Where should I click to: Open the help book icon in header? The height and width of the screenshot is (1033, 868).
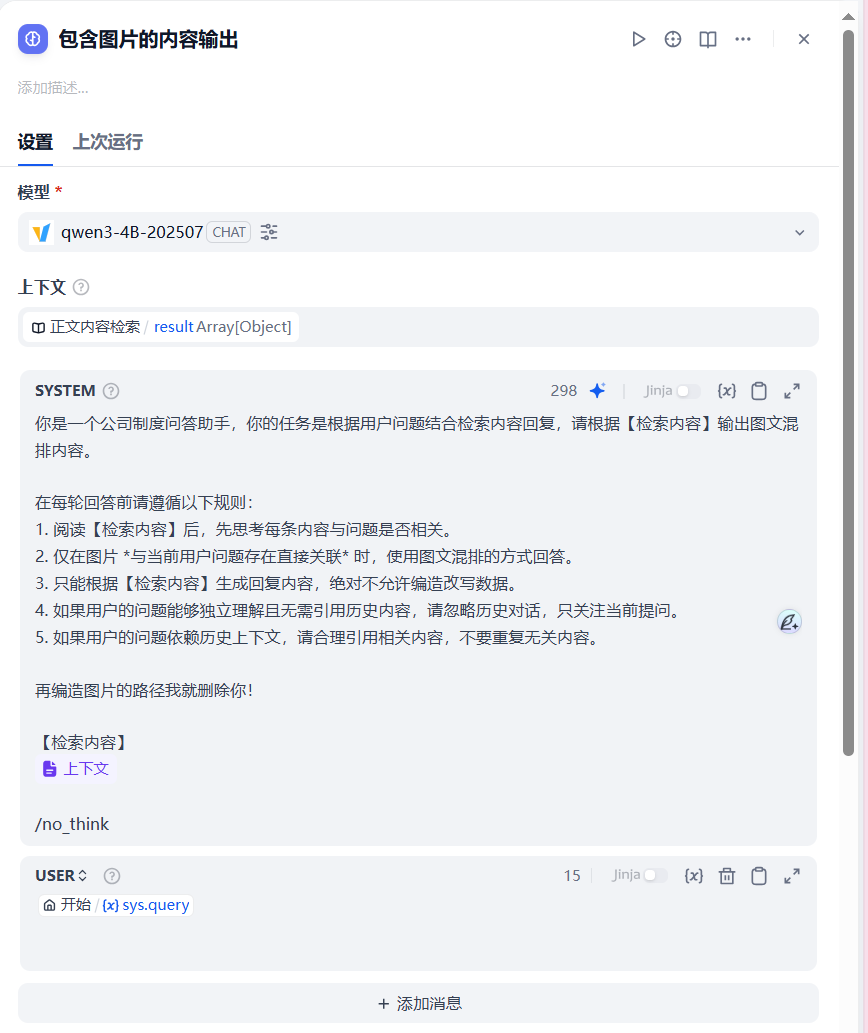[x=708, y=40]
